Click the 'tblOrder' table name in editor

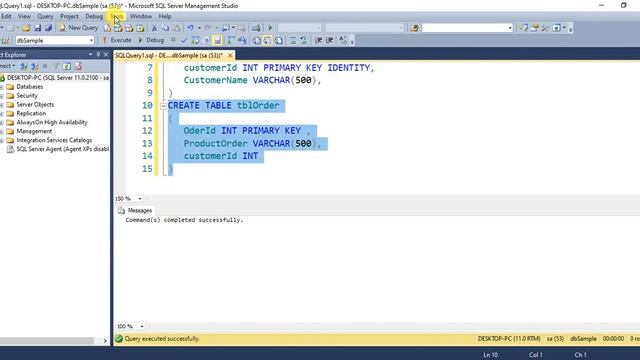pyautogui.click(x=258, y=106)
